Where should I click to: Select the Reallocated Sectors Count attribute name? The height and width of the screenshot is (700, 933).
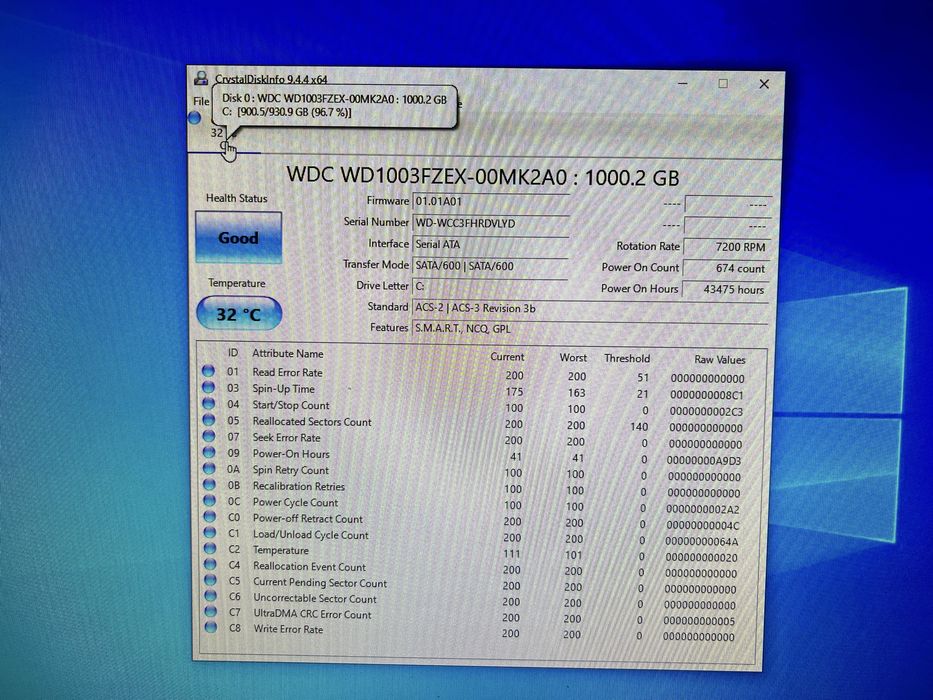pos(312,422)
